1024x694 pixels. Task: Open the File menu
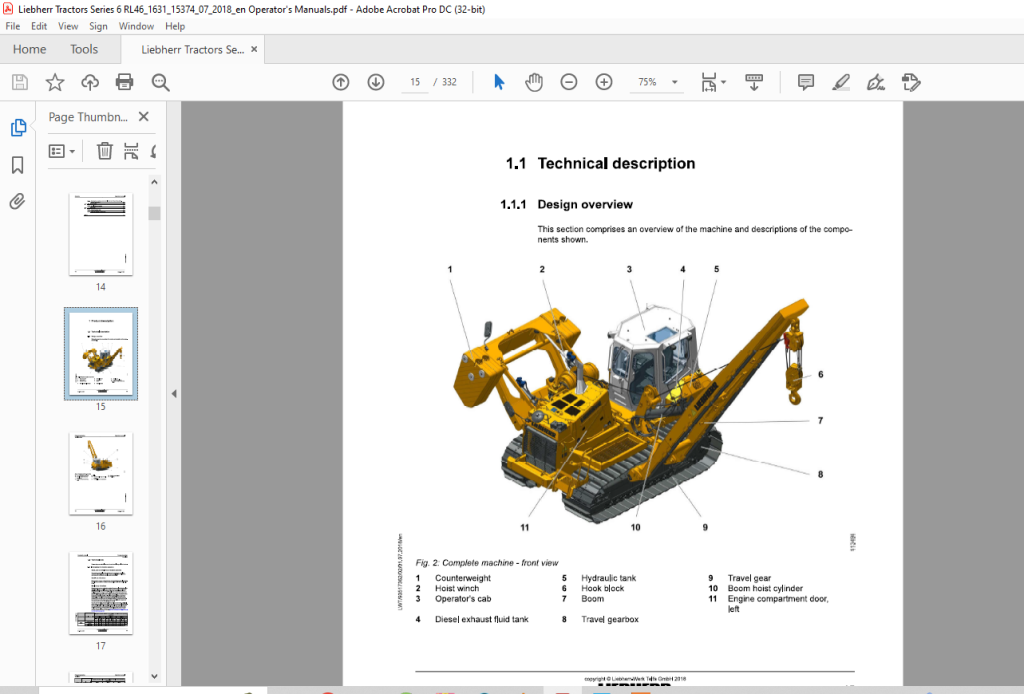(x=12, y=26)
